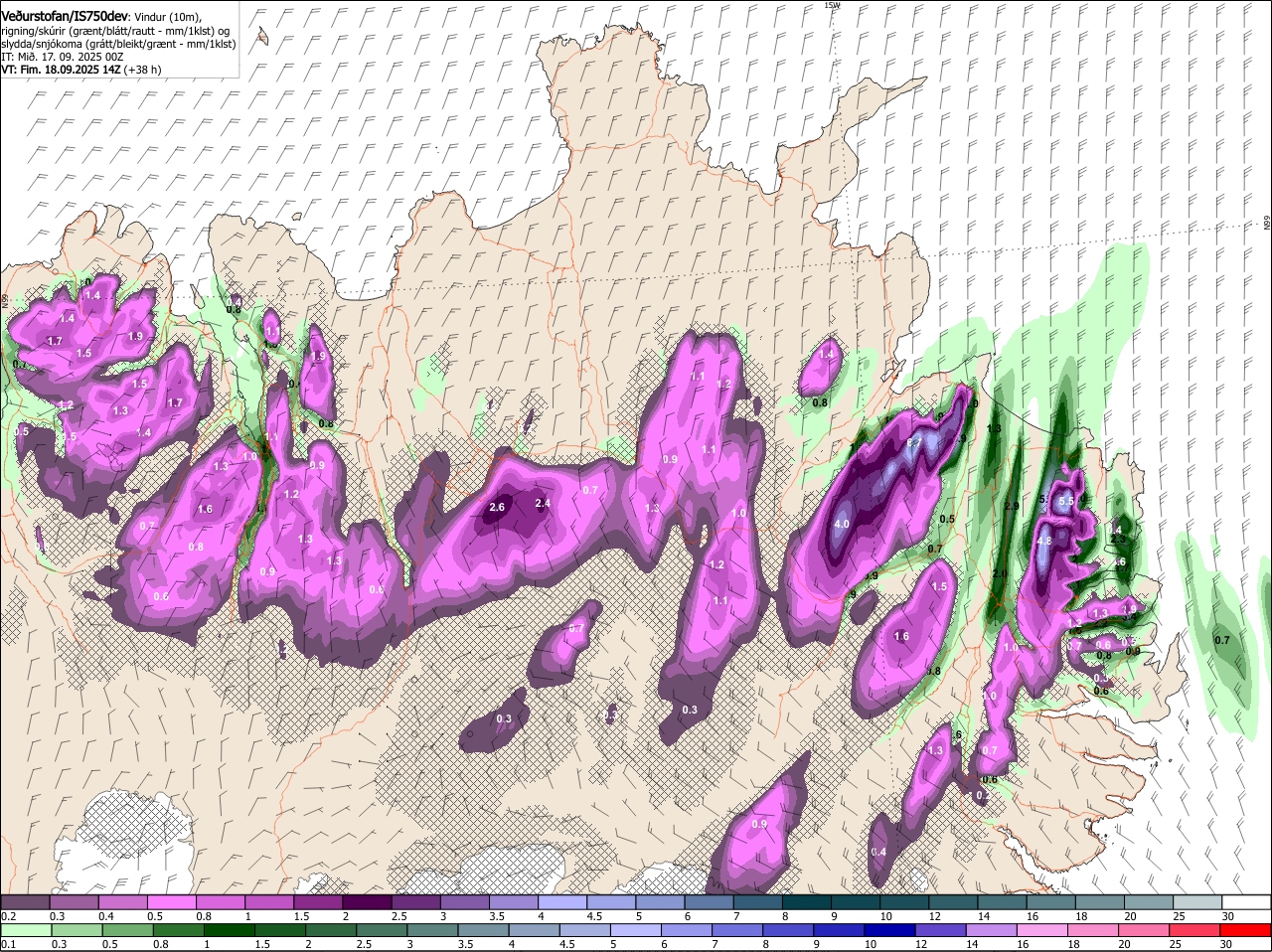
Task: Click the 'IT: Mið. 17. 09. 2025 00Z' line
Action: (x=63, y=57)
